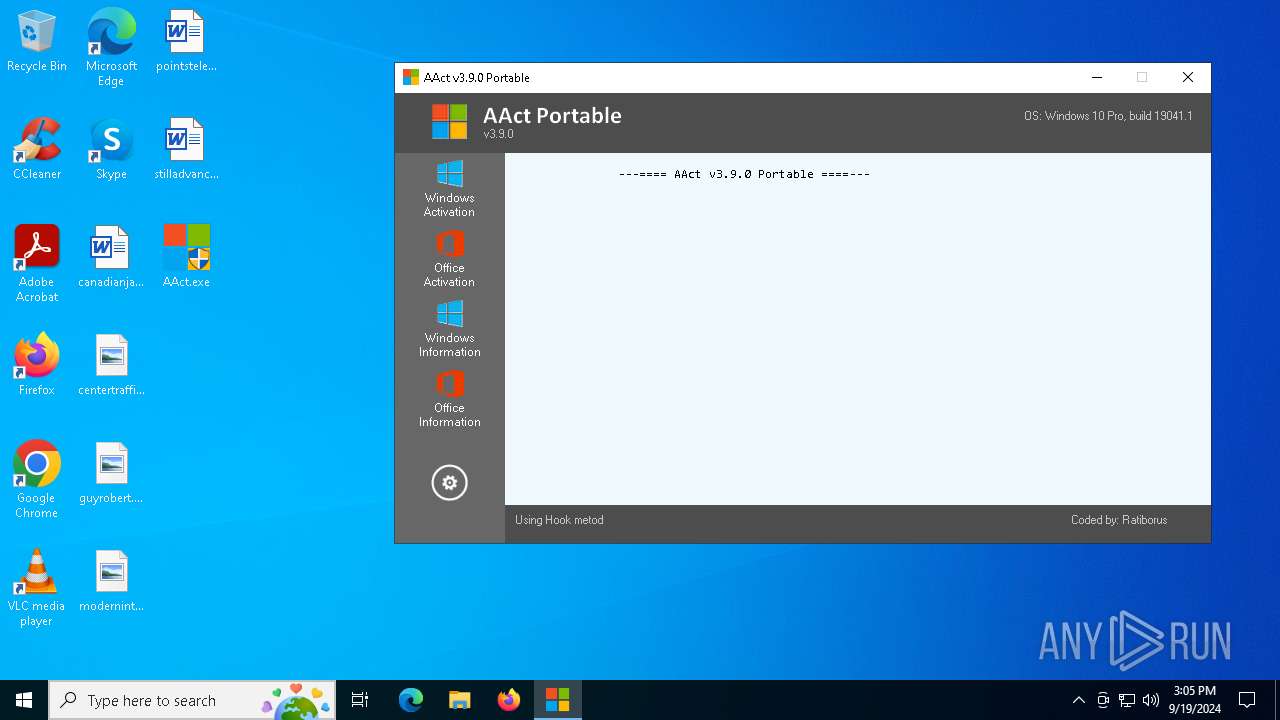The height and width of the screenshot is (720, 1280).
Task: Show Office Information in AAct
Action: click(449, 398)
